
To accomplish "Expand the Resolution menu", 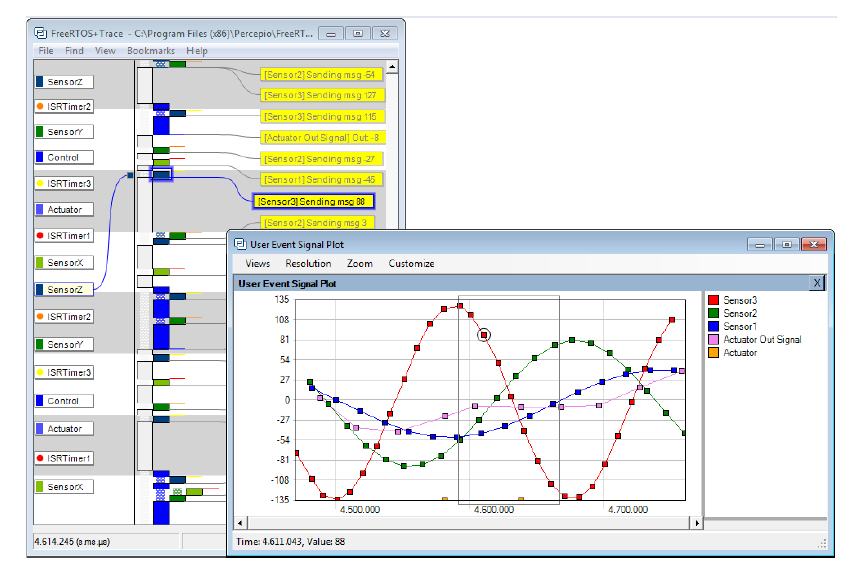I will click(x=308, y=264).
